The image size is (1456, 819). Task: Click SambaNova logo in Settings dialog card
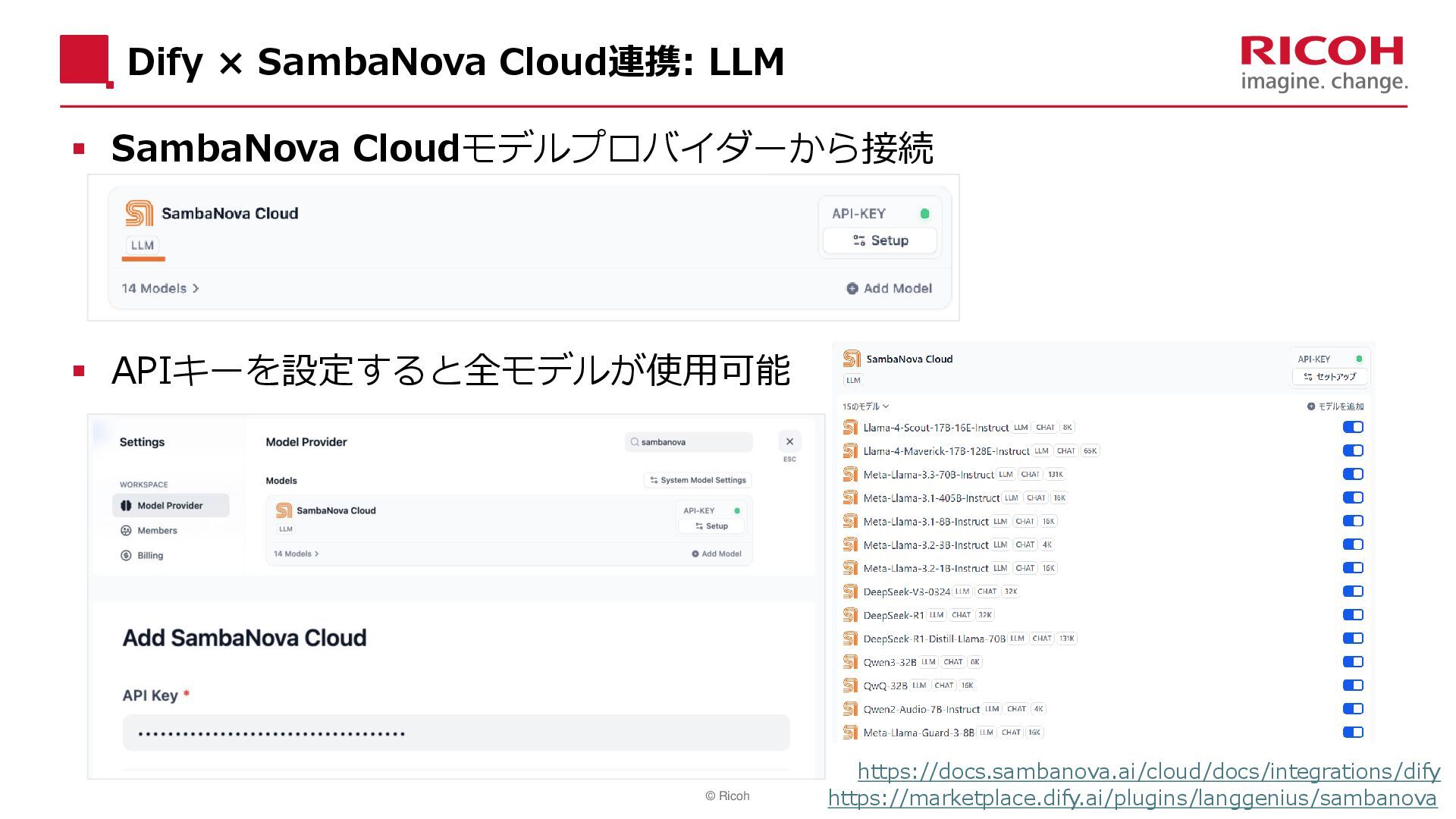coord(284,510)
